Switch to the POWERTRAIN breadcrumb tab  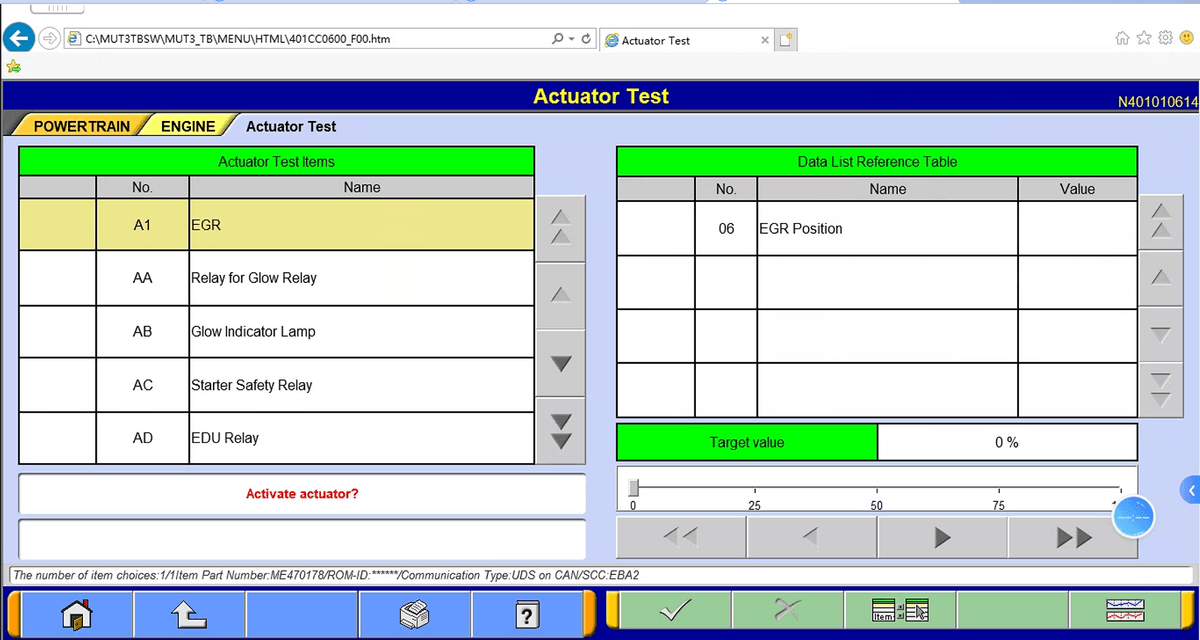click(x=80, y=126)
